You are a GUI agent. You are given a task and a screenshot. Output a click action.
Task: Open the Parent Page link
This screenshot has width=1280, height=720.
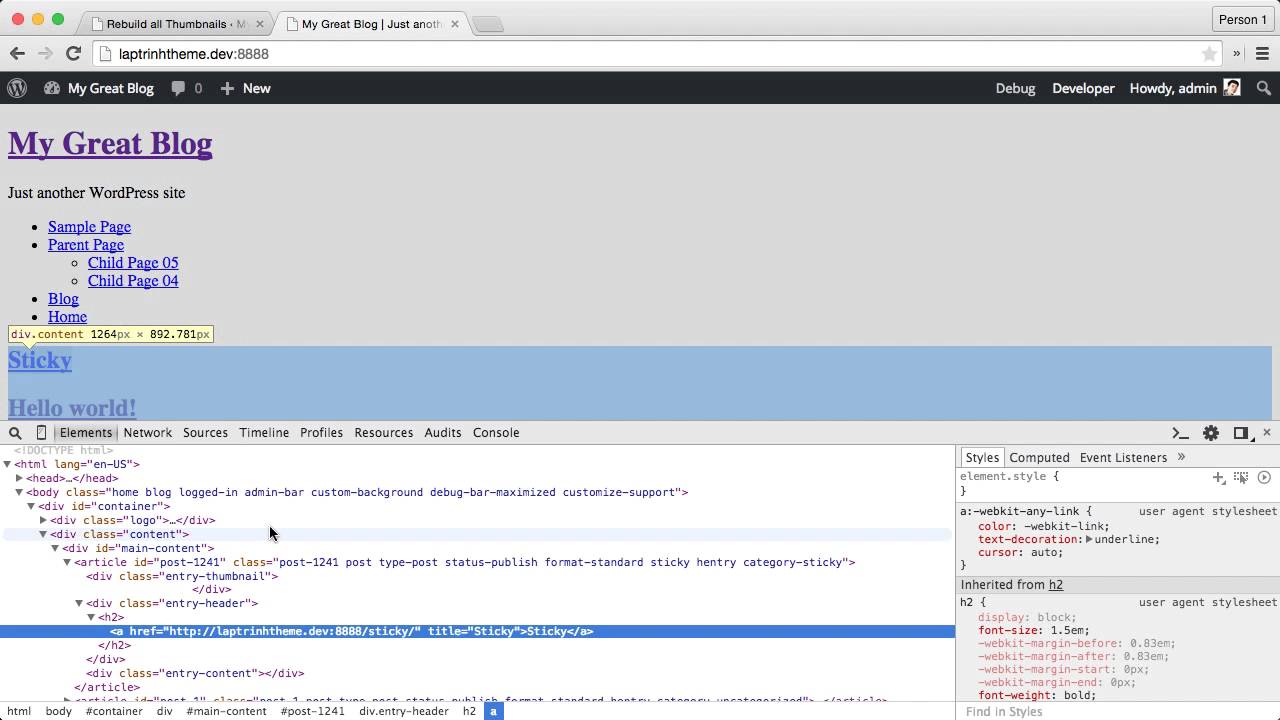coord(86,245)
